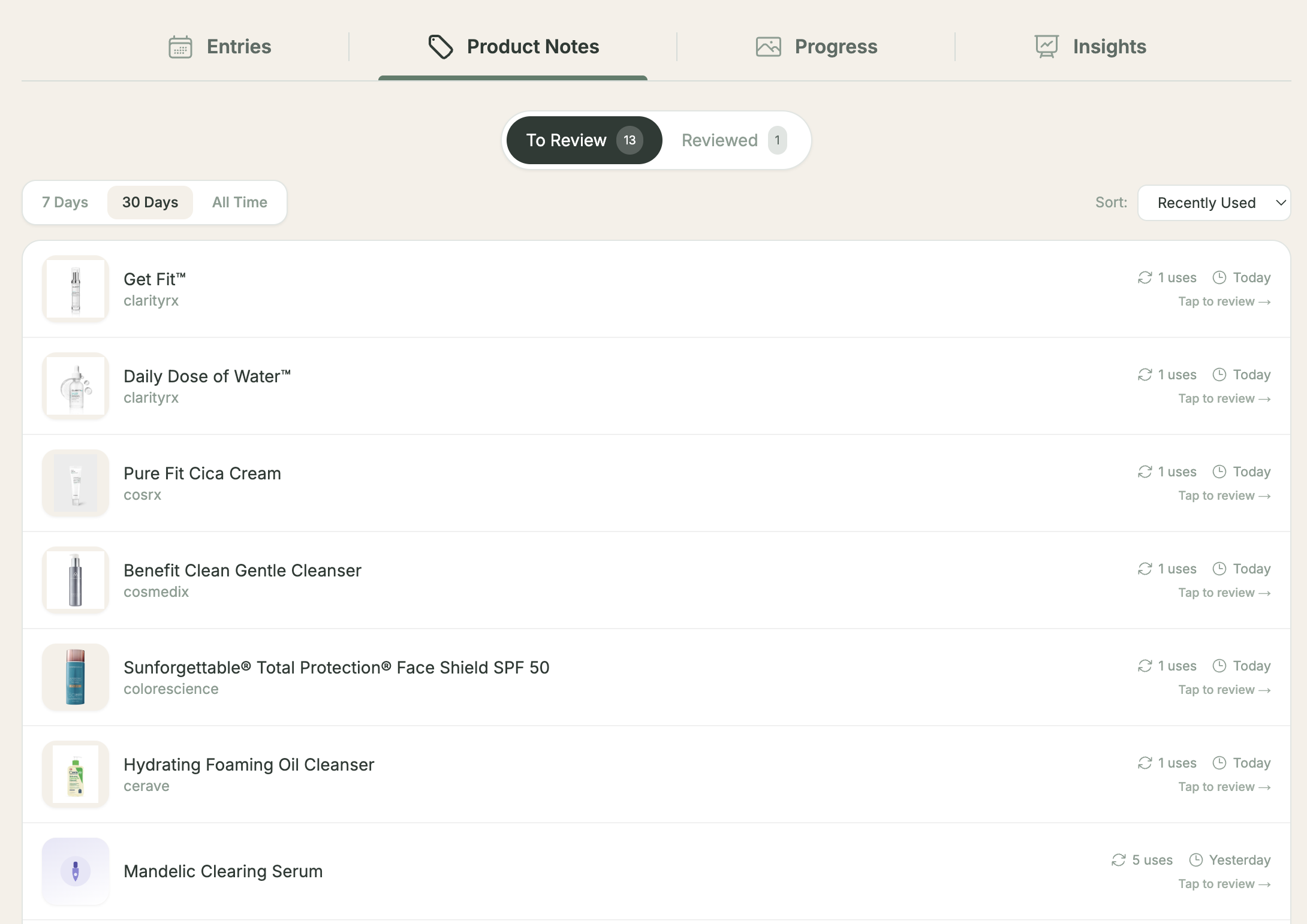Click the image icon beside Progress

point(768,46)
